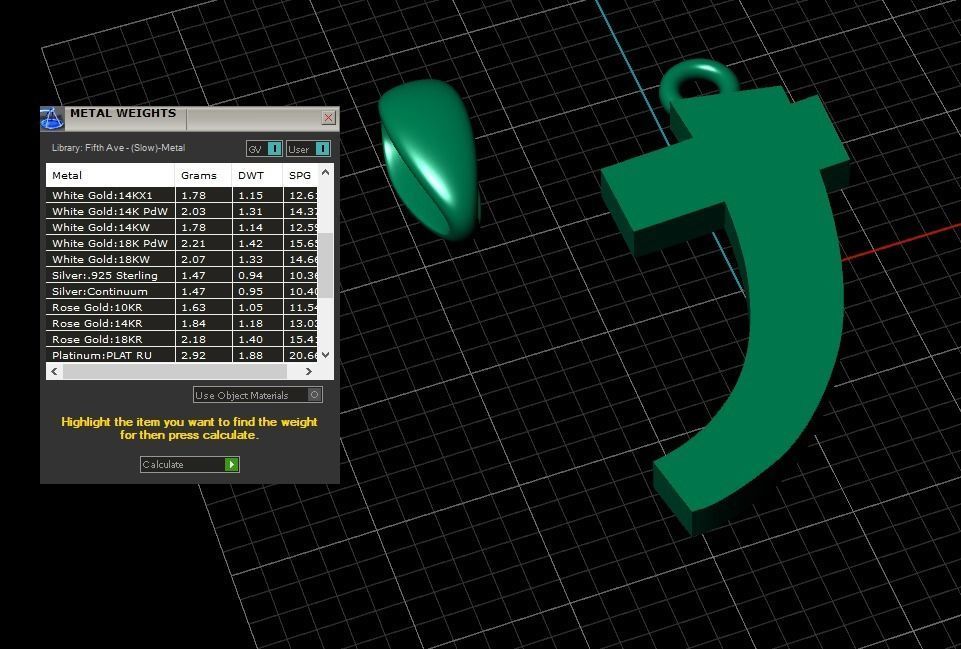This screenshot has width=961, height=649.
Task: Click the Metal column header
Action: click(x=110, y=175)
